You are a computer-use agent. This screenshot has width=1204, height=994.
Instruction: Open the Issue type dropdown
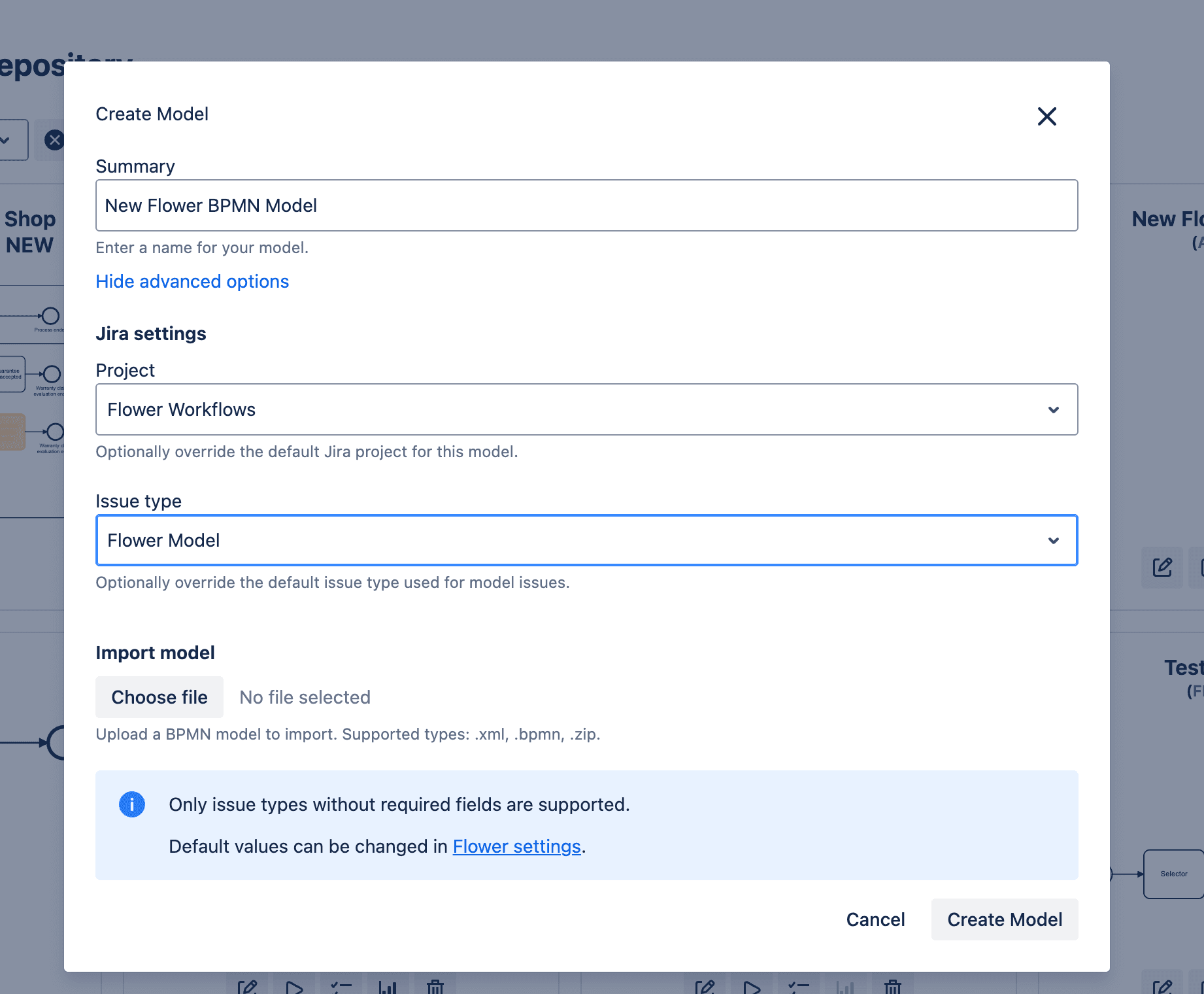point(586,540)
